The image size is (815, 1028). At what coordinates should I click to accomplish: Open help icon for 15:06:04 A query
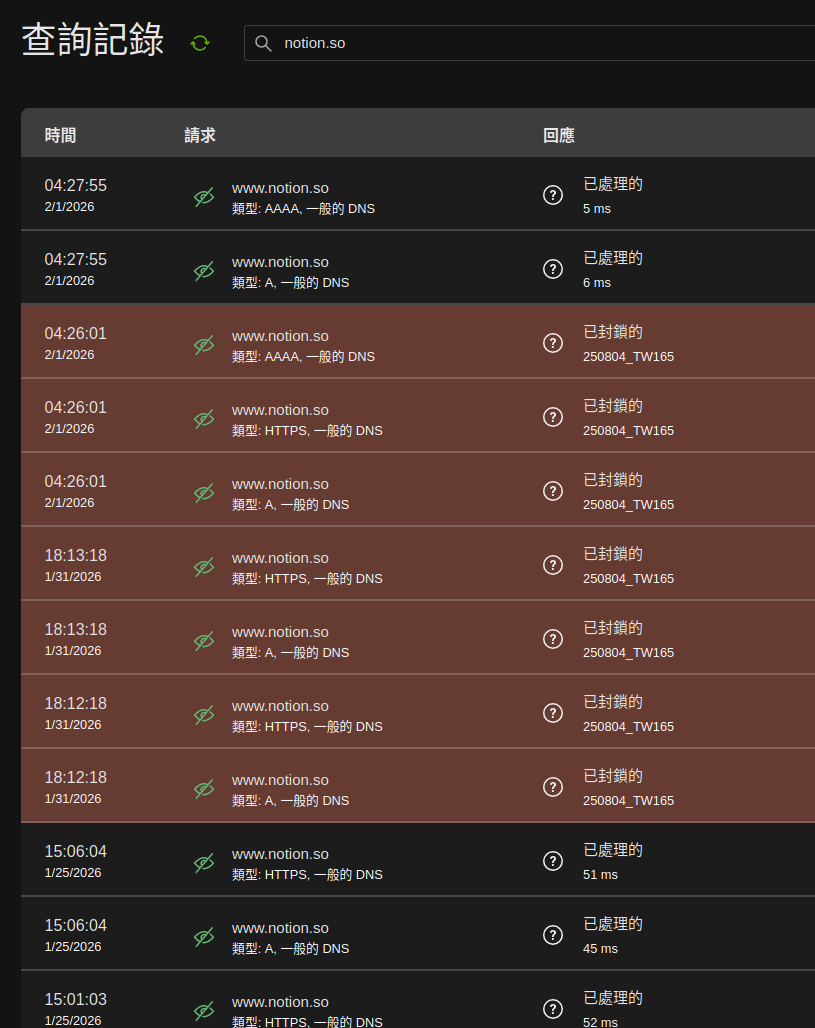point(552,935)
